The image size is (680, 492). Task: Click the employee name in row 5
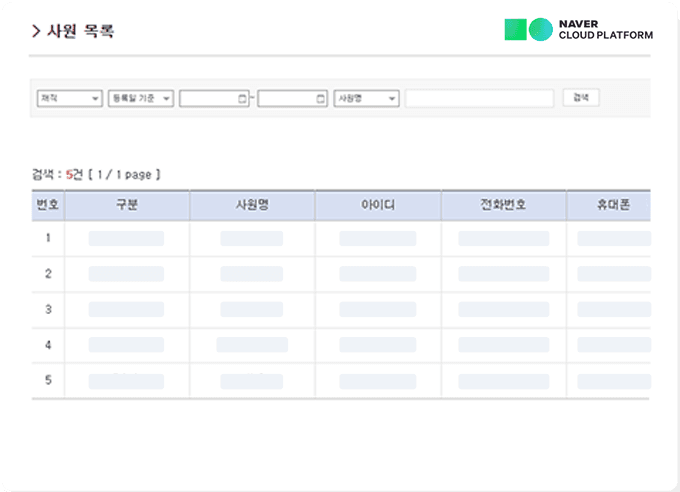252,381
